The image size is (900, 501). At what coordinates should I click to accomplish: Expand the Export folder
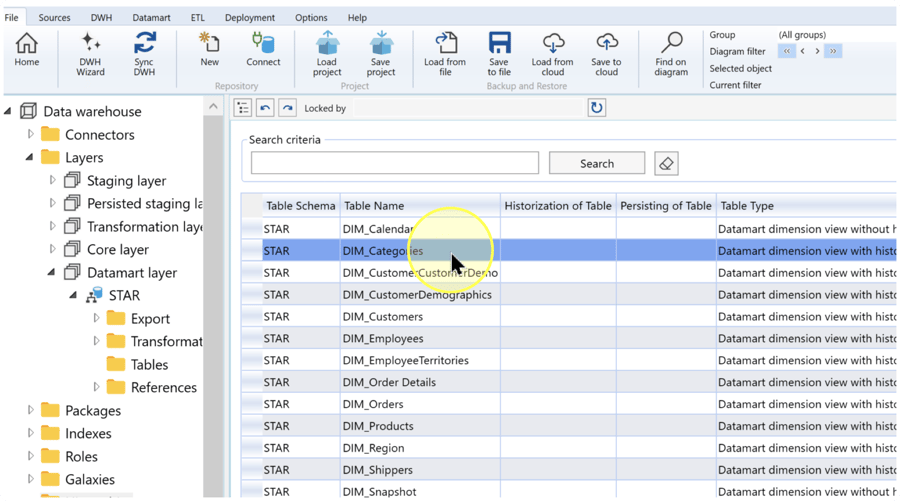click(x=96, y=317)
